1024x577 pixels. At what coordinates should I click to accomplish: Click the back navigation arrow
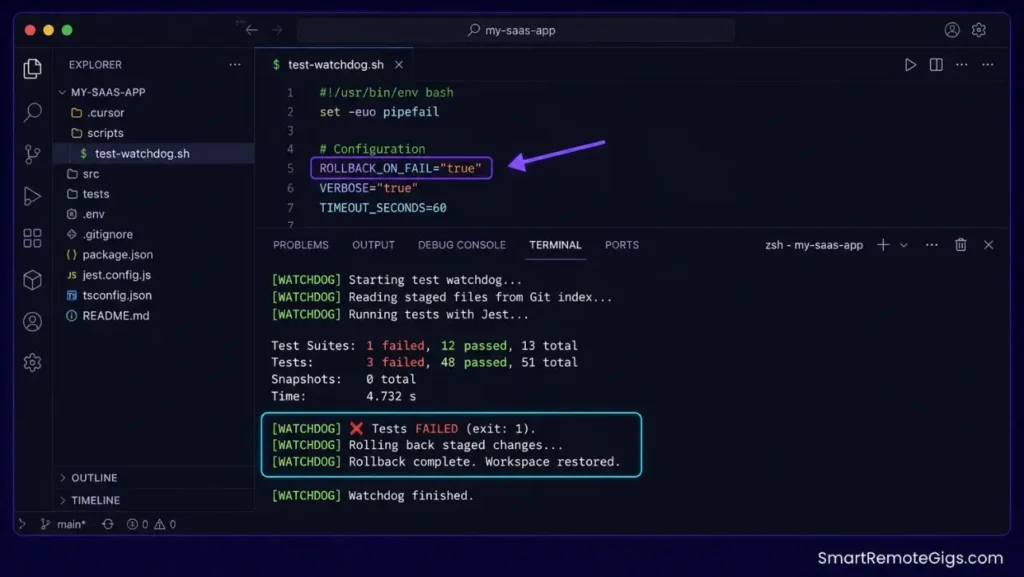pyautogui.click(x=251, y=30)
